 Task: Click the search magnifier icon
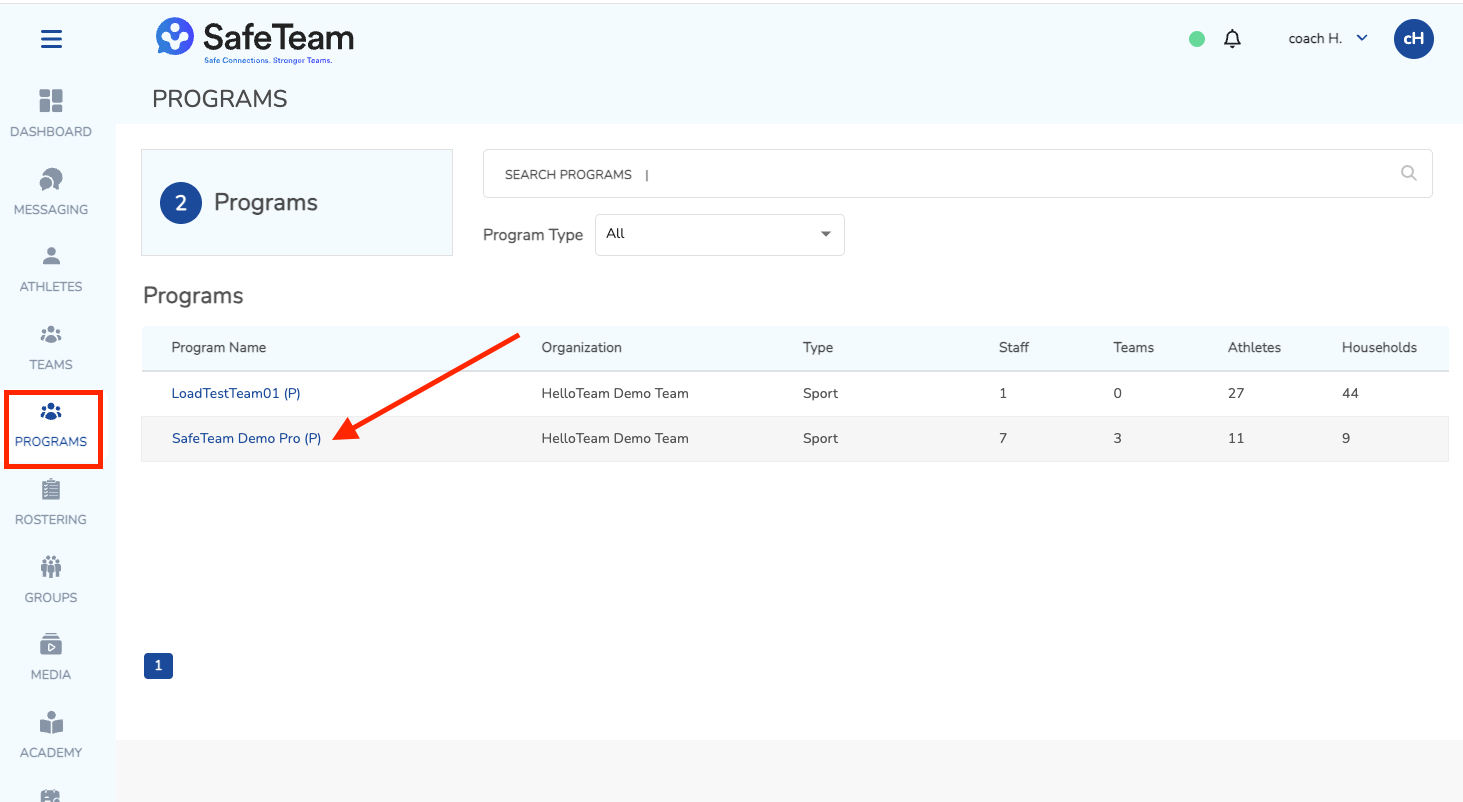[1409, 173]
